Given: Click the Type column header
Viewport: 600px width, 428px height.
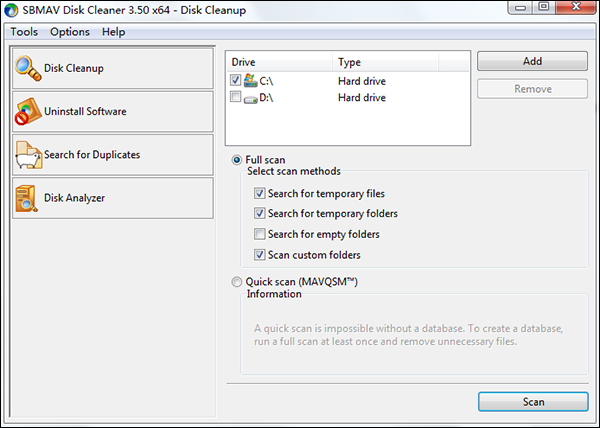Looking at the screenshot, I should pos(385,62).
